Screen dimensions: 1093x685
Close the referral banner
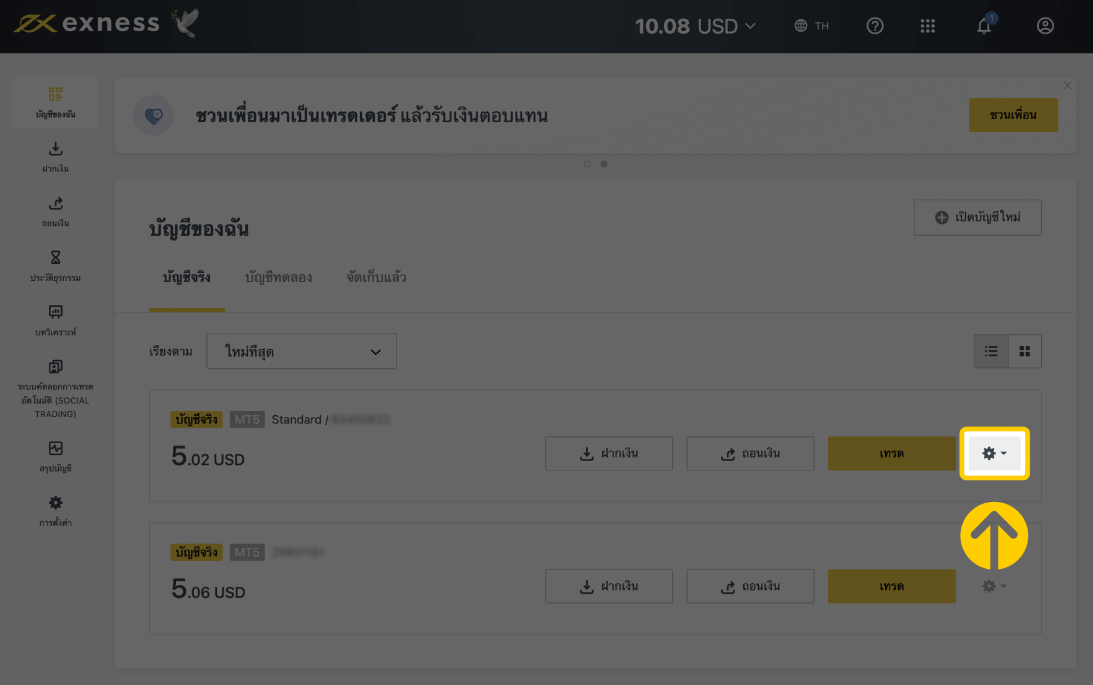pos(1067,86)
